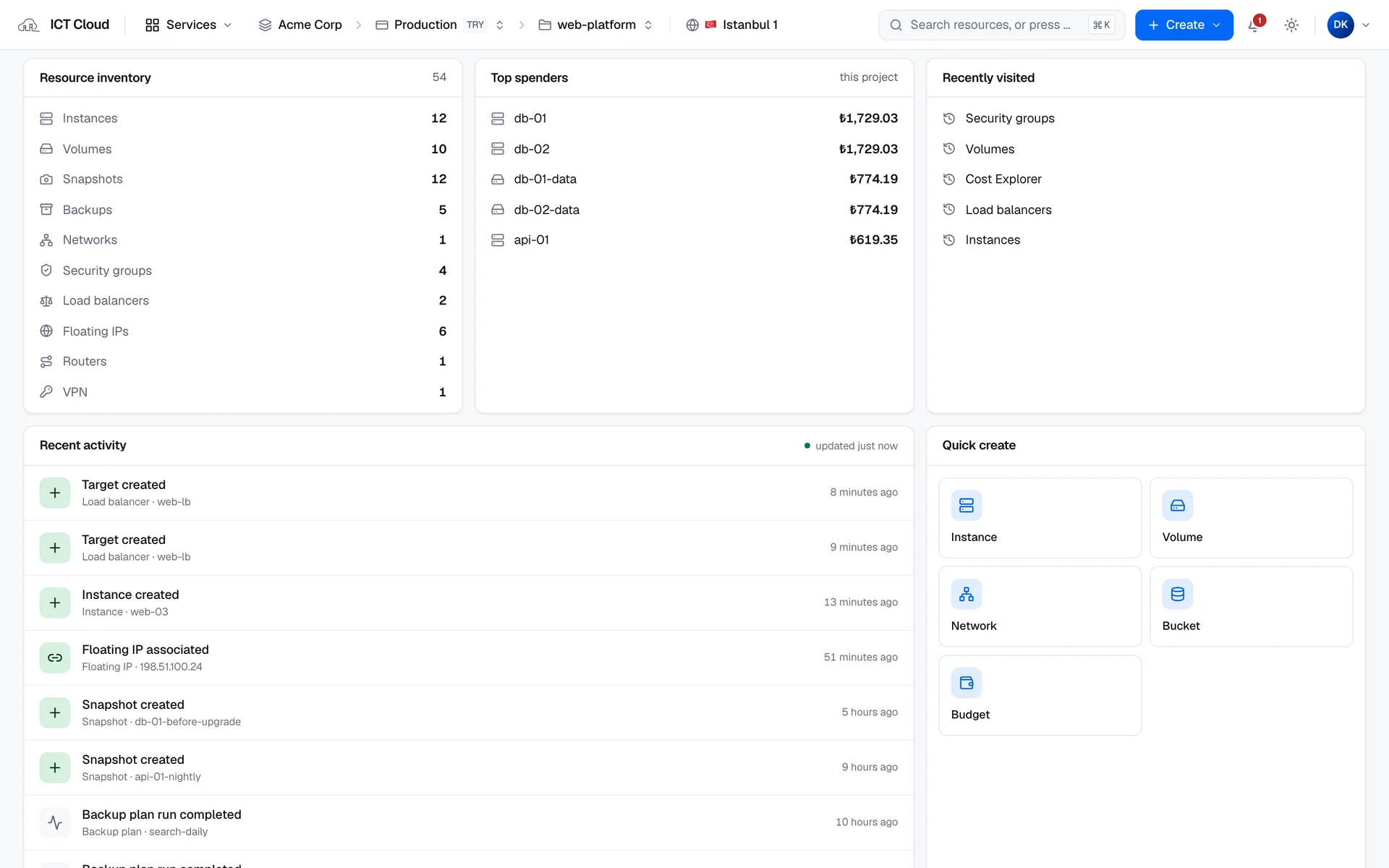Open Security groups in Recently visited
This screenshot has width=1389, height=868.
(1146, 119)
